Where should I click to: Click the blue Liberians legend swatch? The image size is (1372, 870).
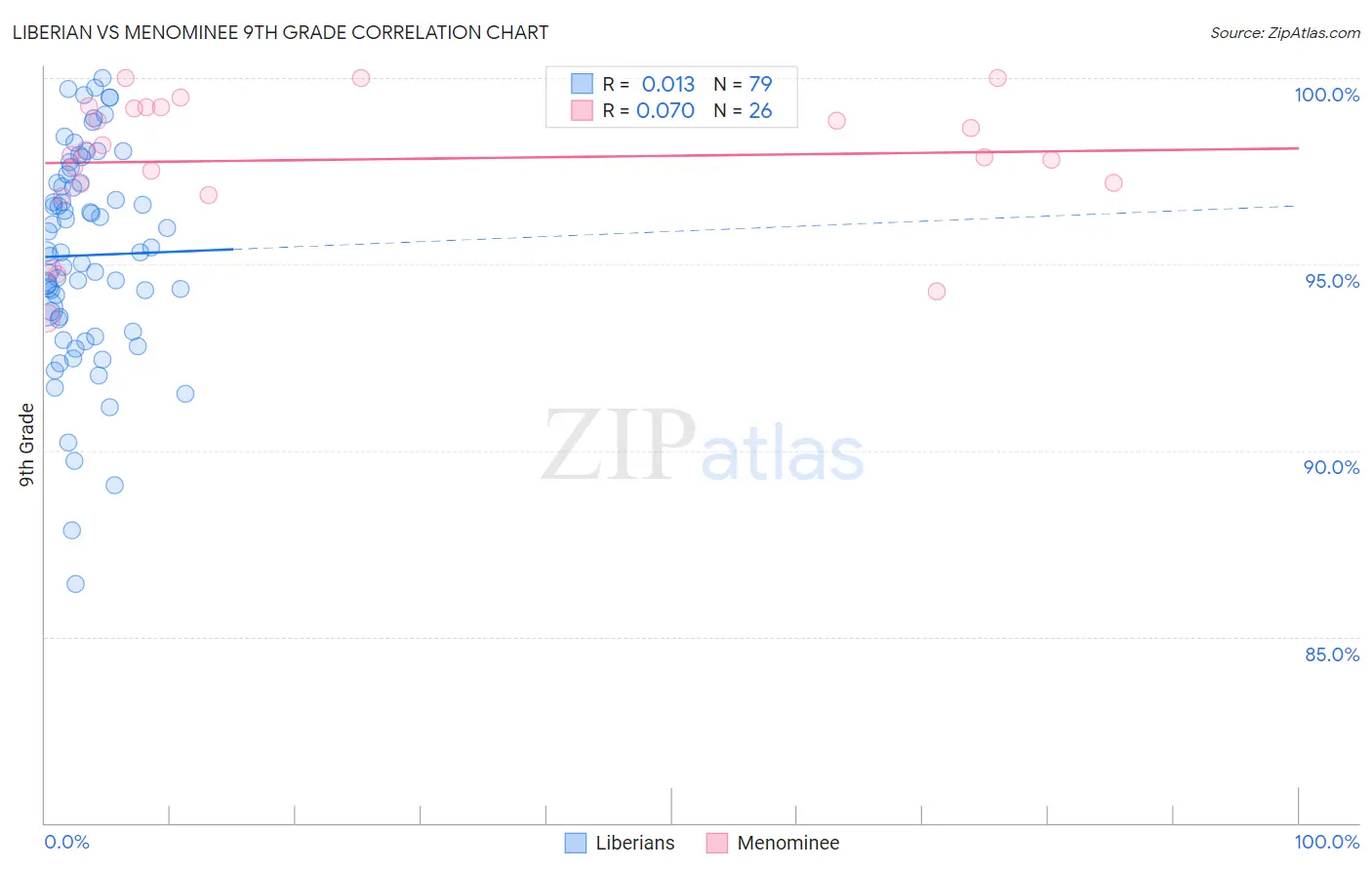(x=576, y=843)
